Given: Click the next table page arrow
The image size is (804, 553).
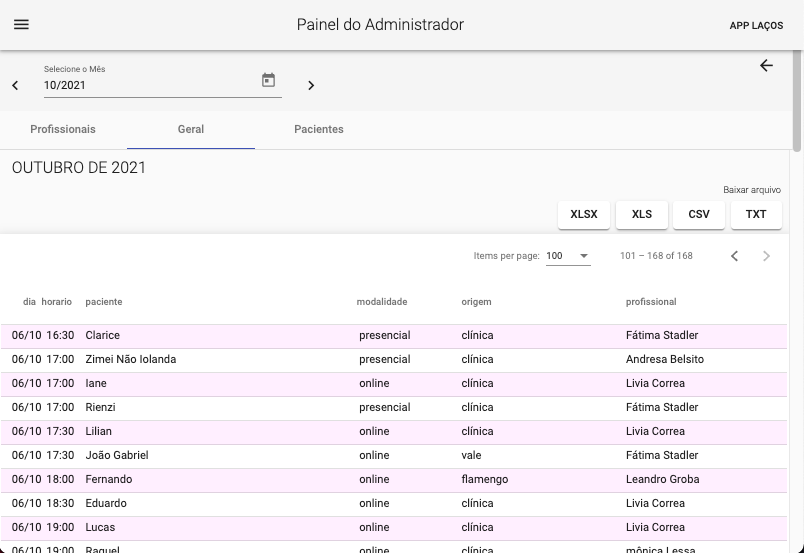Looking at the screenshot, I should [x=766, y=256].
